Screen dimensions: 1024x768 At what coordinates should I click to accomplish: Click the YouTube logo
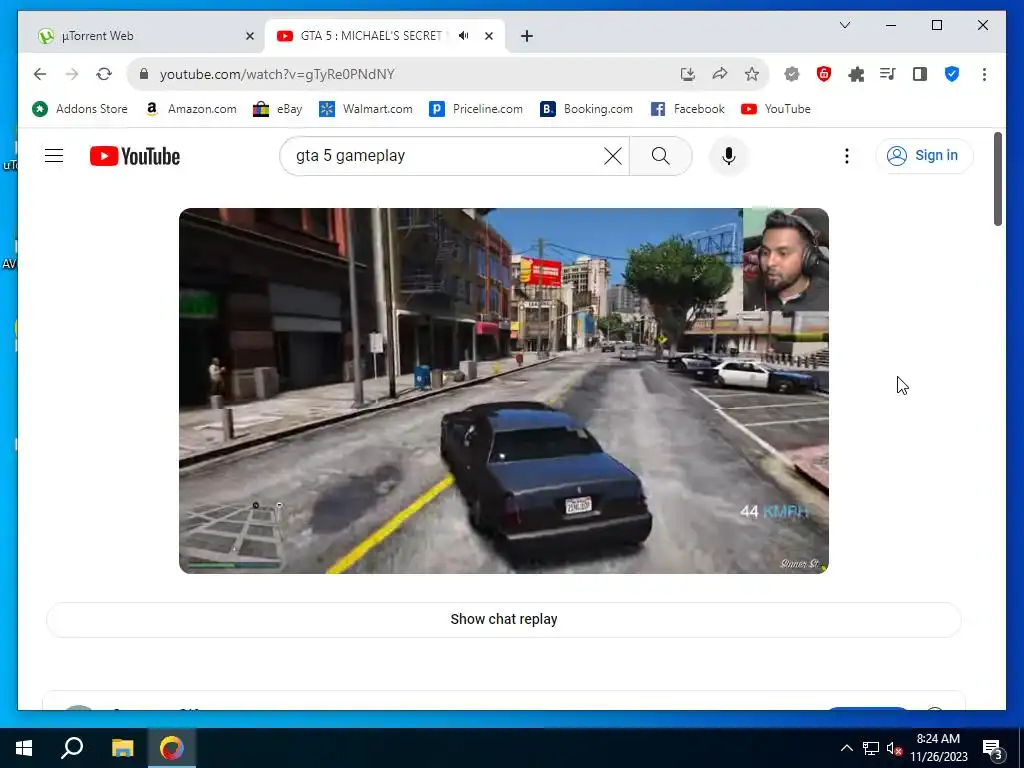click(x=135, y=156)
